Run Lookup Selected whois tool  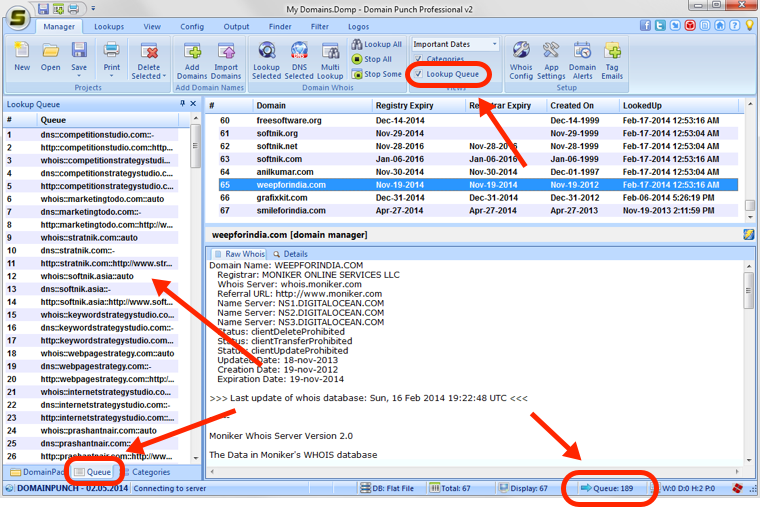click(x=267, y=60)
